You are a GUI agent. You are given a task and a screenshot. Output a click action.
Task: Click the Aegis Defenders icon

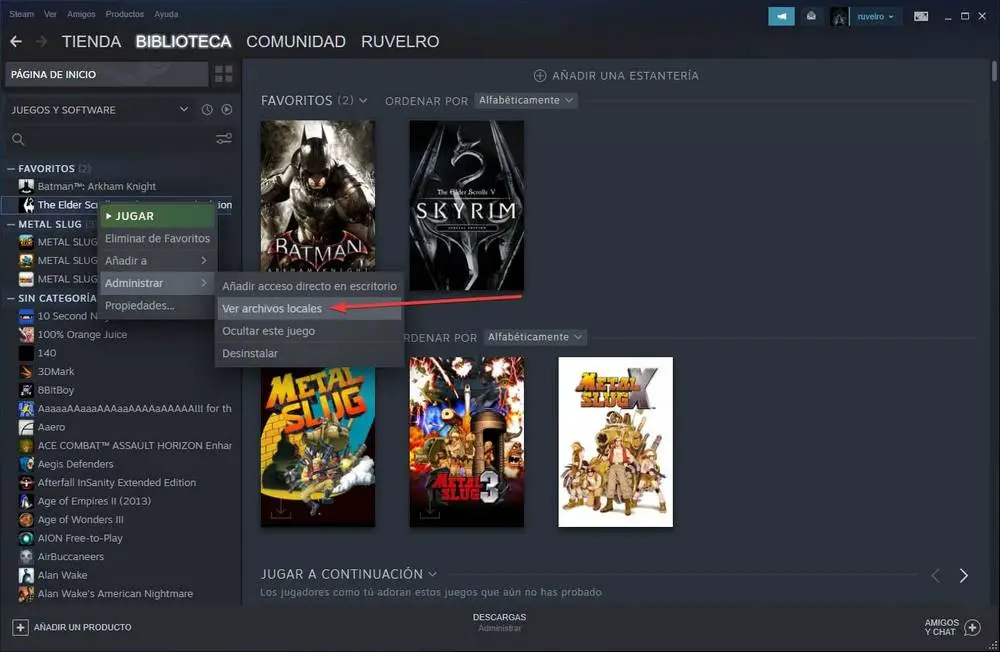26,464
